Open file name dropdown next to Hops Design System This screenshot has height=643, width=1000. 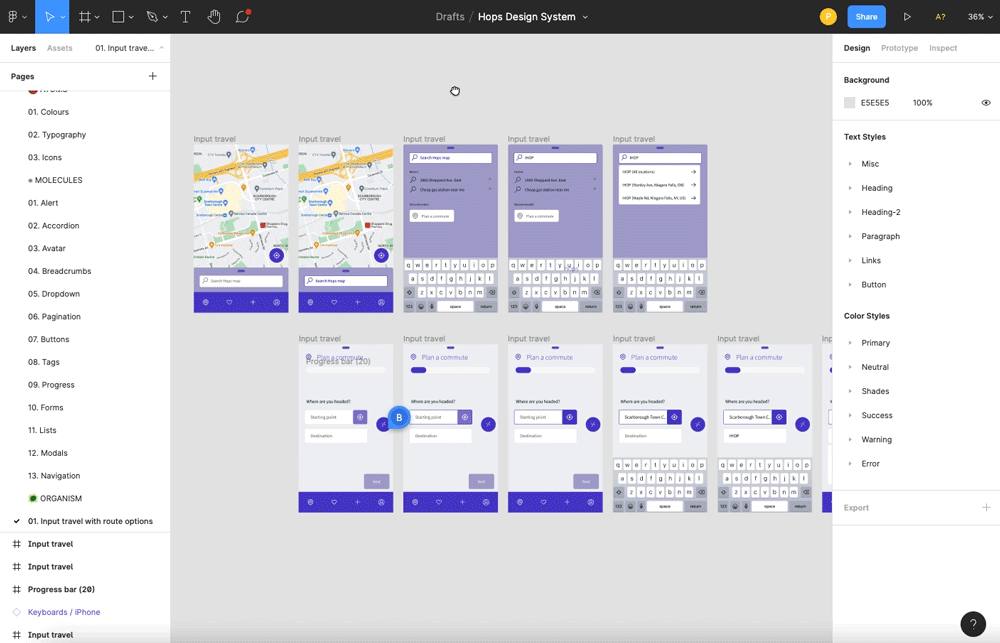click(x=585, y=17)
